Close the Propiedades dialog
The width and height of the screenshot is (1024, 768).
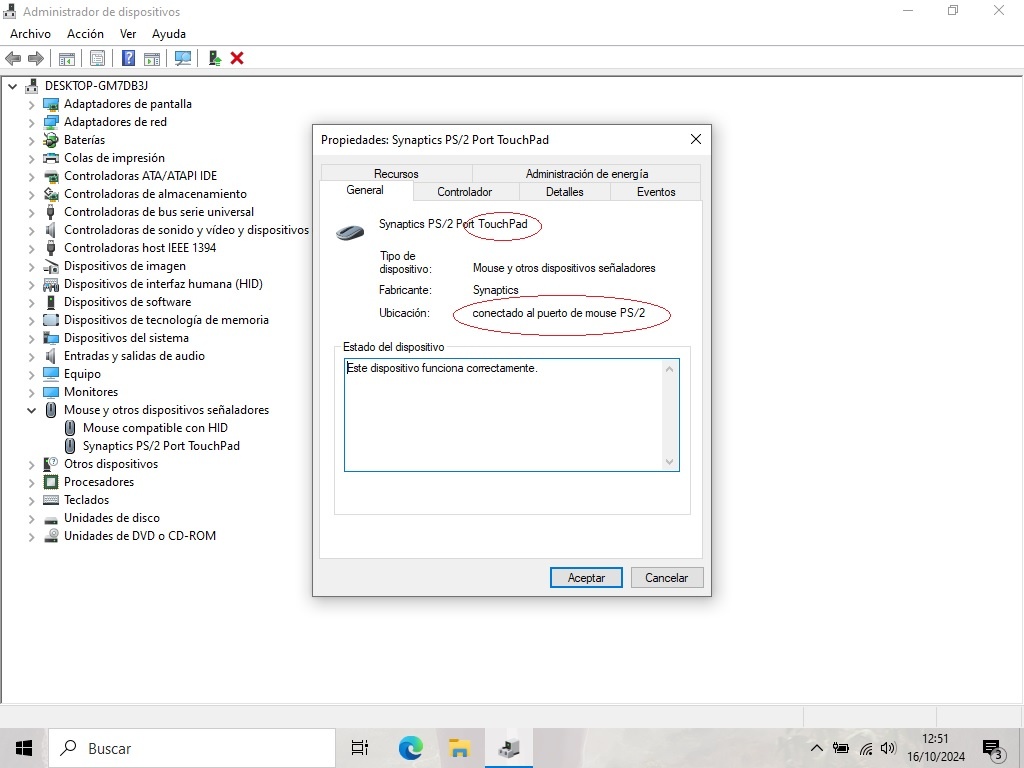(x=696, y=139)
